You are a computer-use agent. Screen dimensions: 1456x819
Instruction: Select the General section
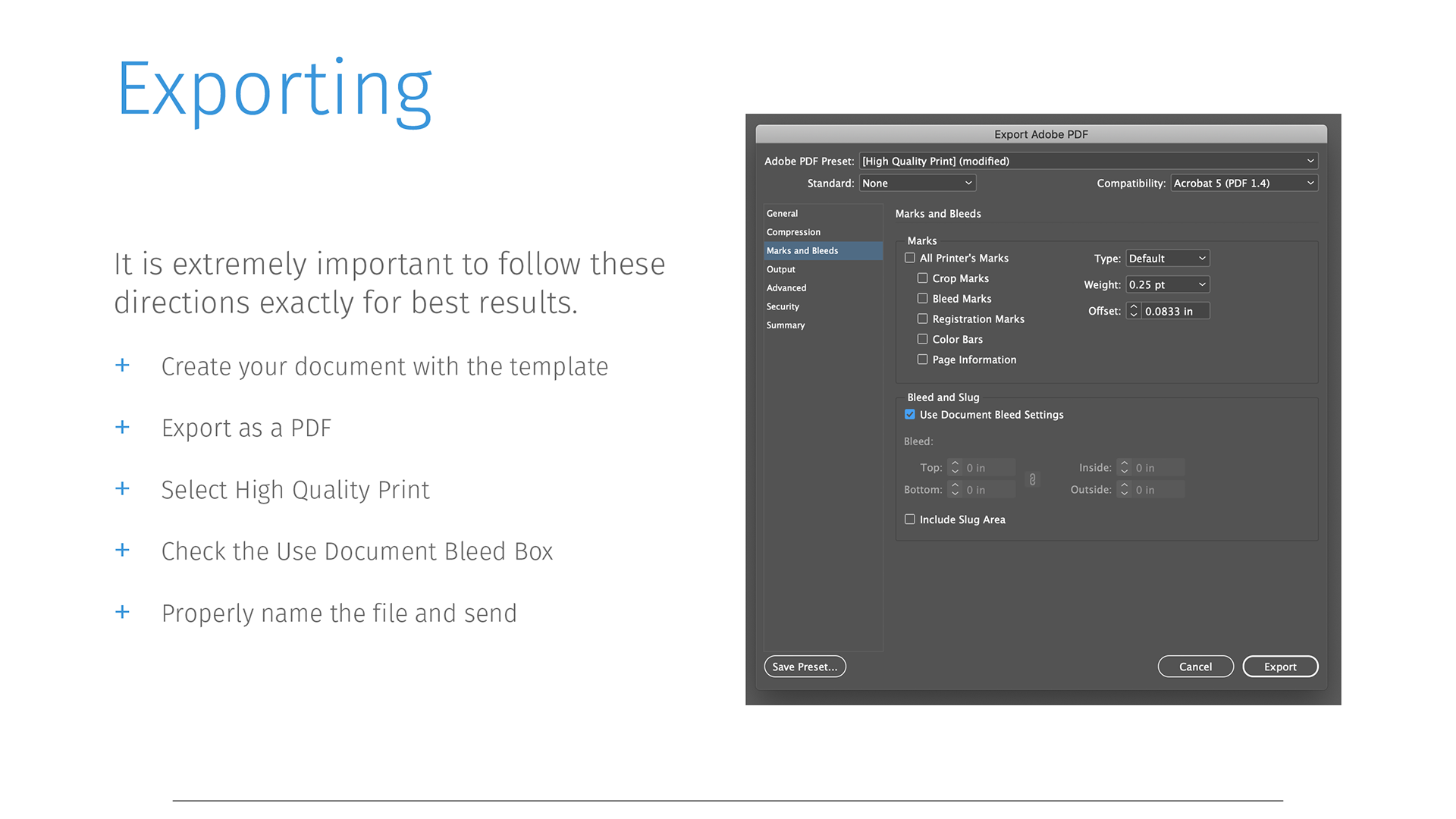point(823,214)
